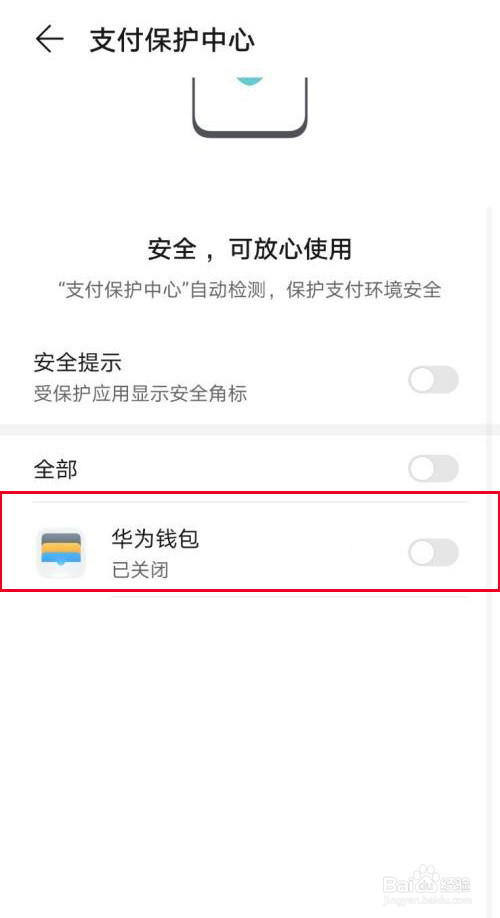Select the 全部 list label
Screen dimensions: 500x918
[x=56, y=469]
